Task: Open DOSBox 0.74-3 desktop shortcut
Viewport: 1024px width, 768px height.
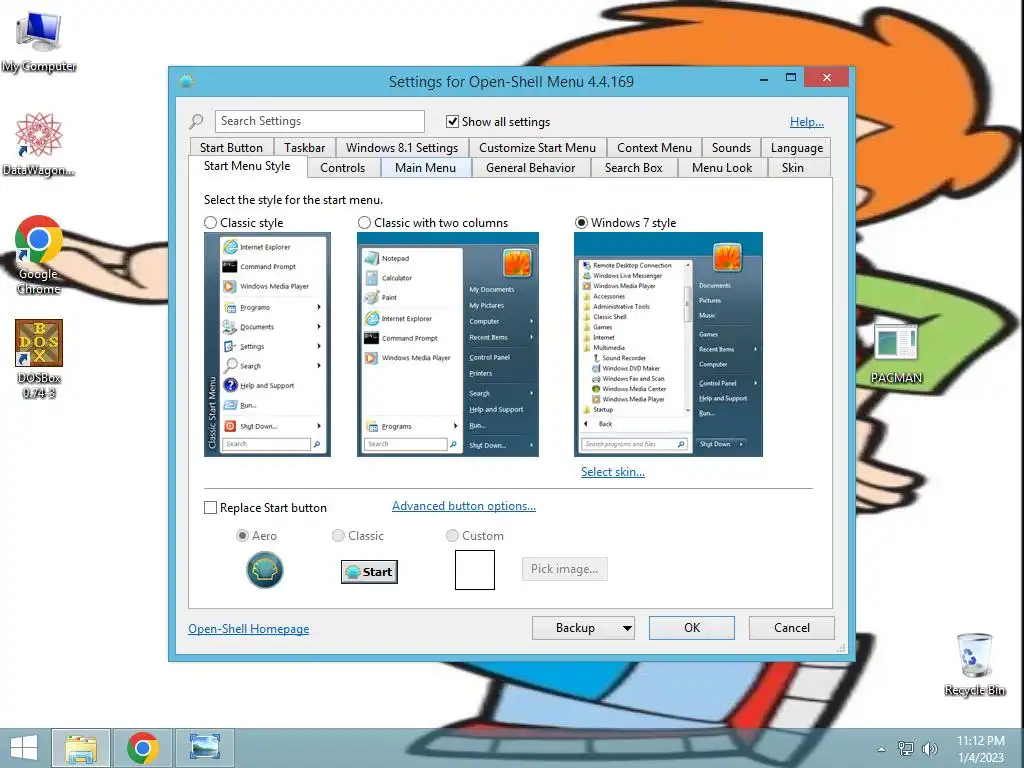Action: coord(39,359)
